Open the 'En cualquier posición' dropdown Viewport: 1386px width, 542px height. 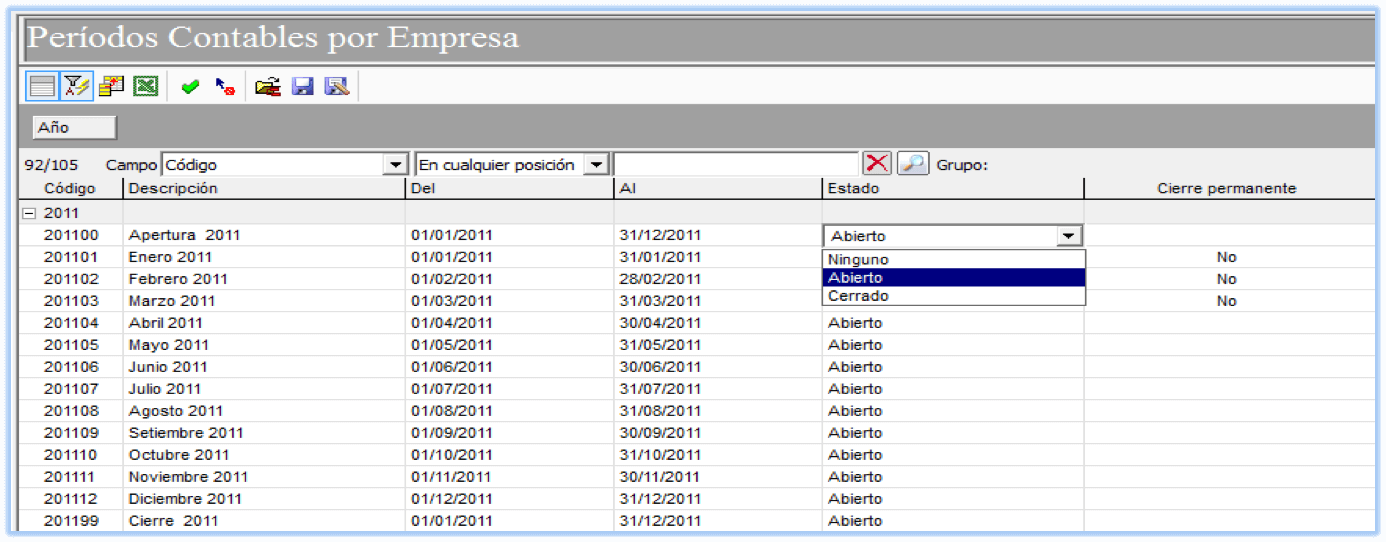pyautogui.click(x=597, y=165)
